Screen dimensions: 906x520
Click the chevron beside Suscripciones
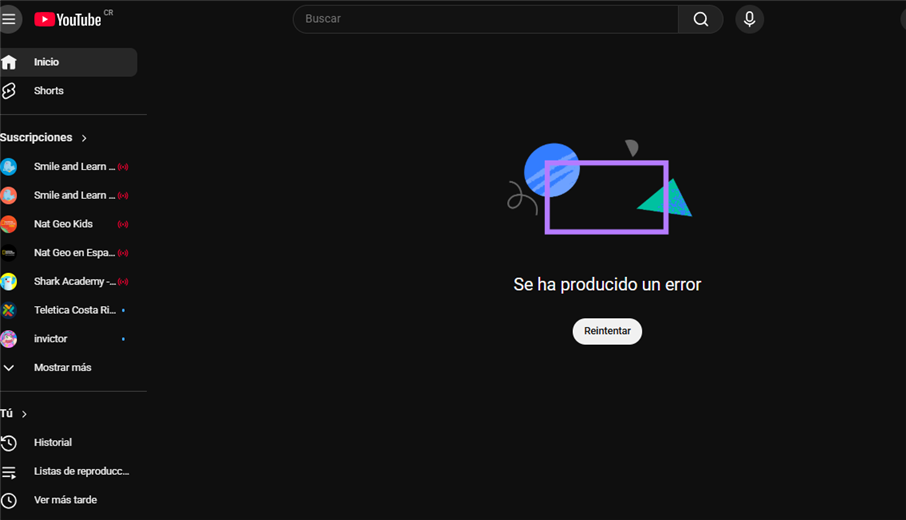point(84,138)
